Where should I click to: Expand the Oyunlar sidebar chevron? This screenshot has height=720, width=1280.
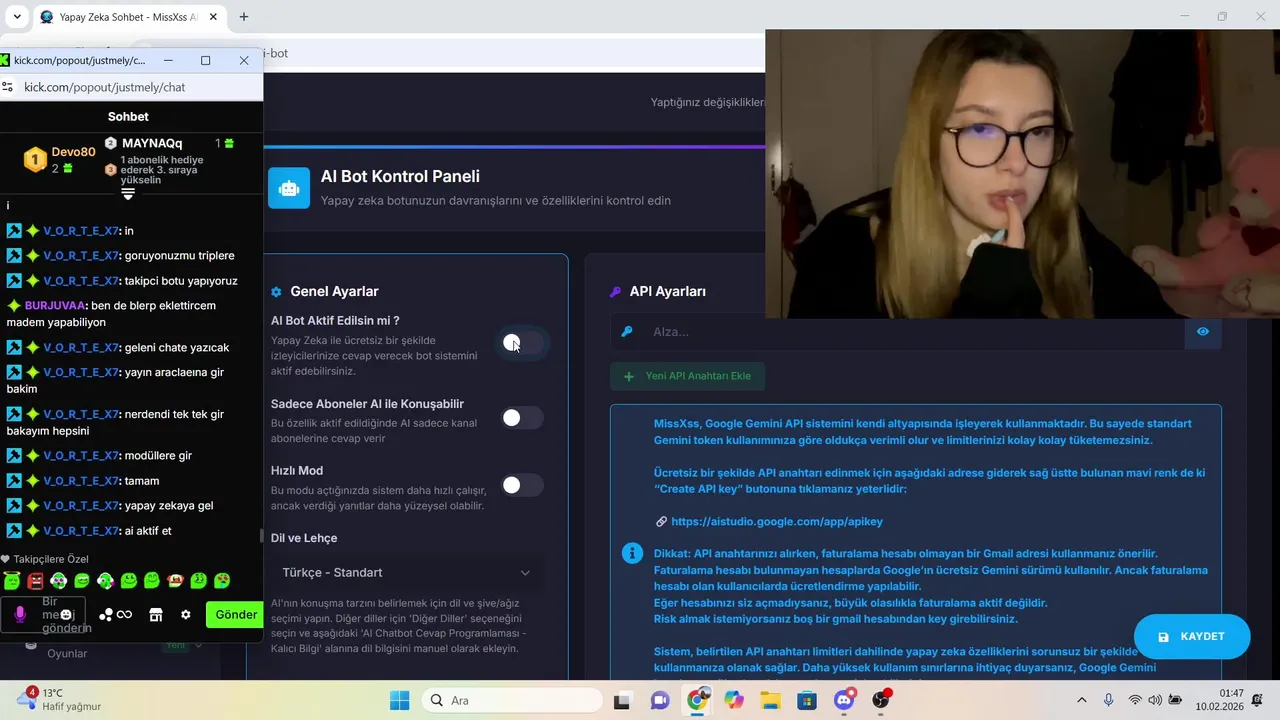point(199,646)
